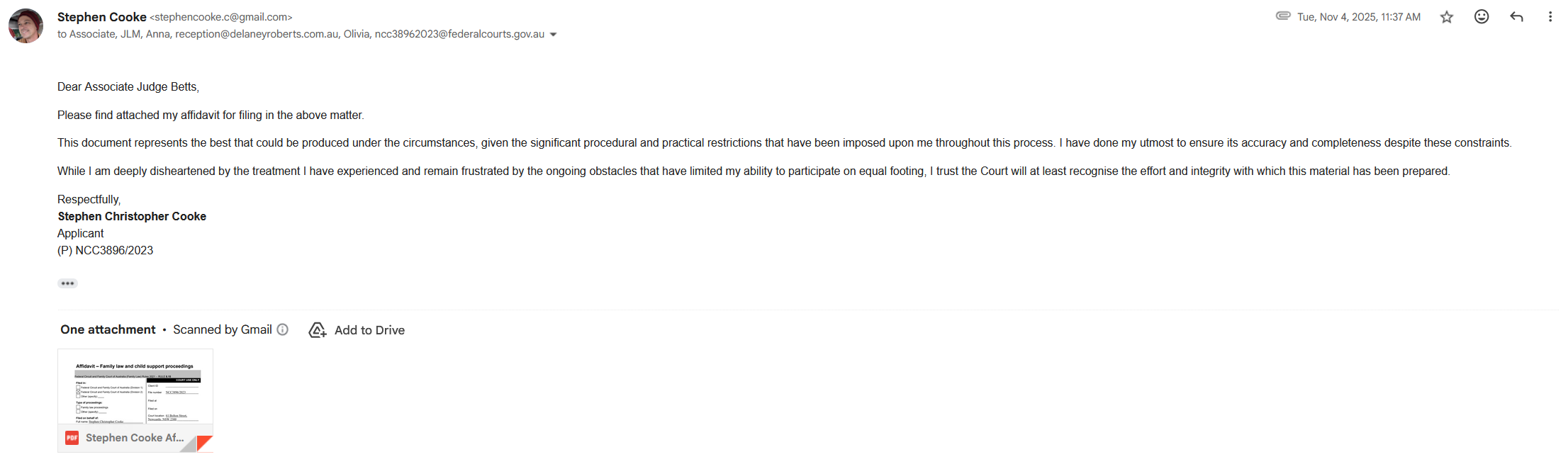The width and height of the screenshot is (1568, 469).
Task: Reply using the arrow icon
Action: pos(1516,17)
